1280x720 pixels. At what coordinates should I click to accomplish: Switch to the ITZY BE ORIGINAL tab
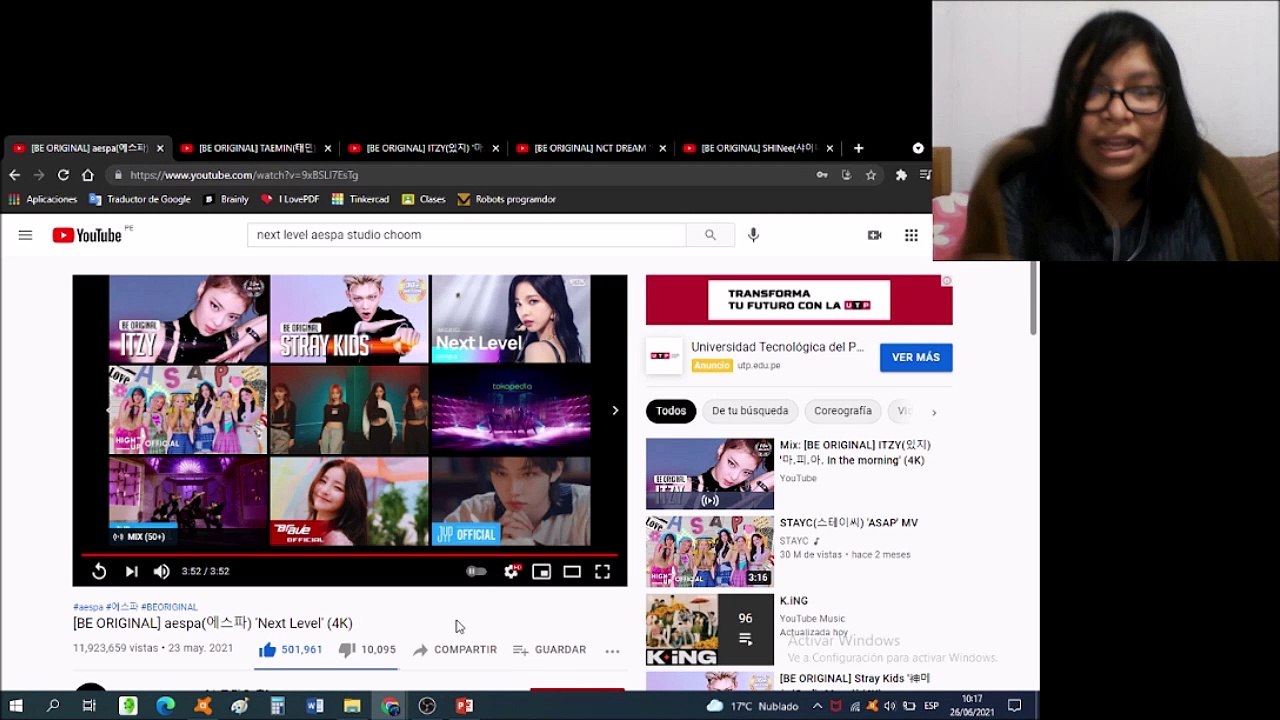(423, 148)
